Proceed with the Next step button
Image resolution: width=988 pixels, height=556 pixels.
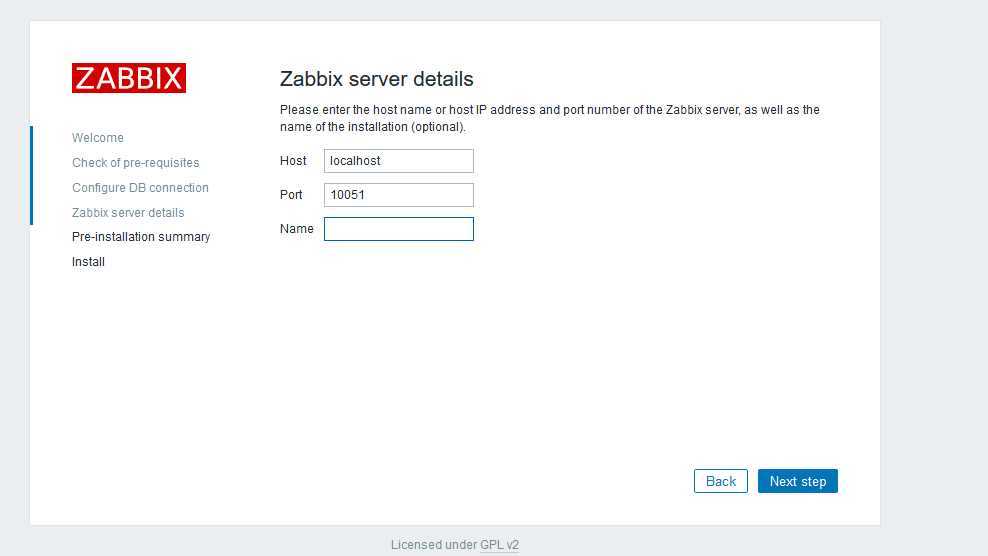click(798, 481)
